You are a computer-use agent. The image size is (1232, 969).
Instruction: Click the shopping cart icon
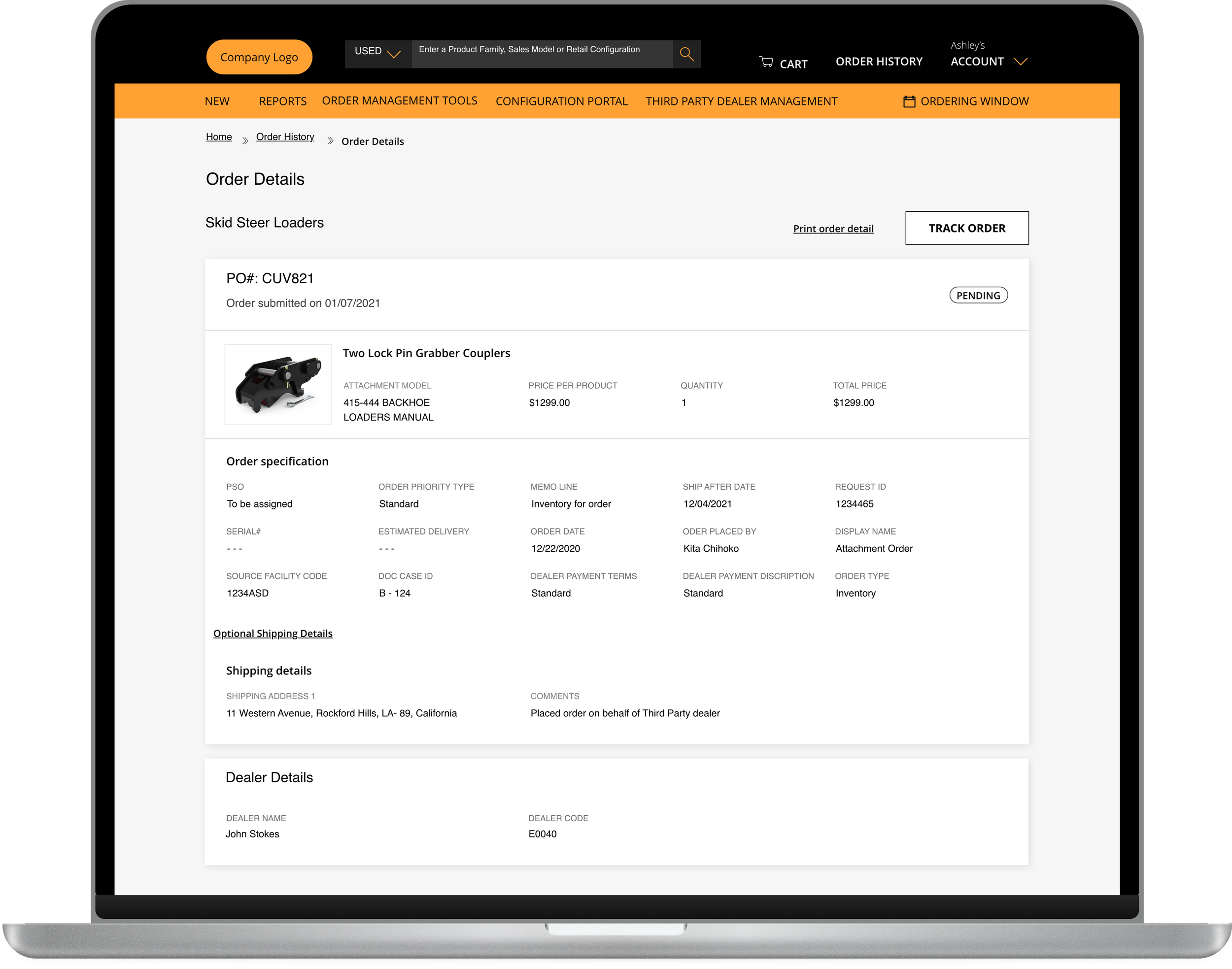click(766, 62)
